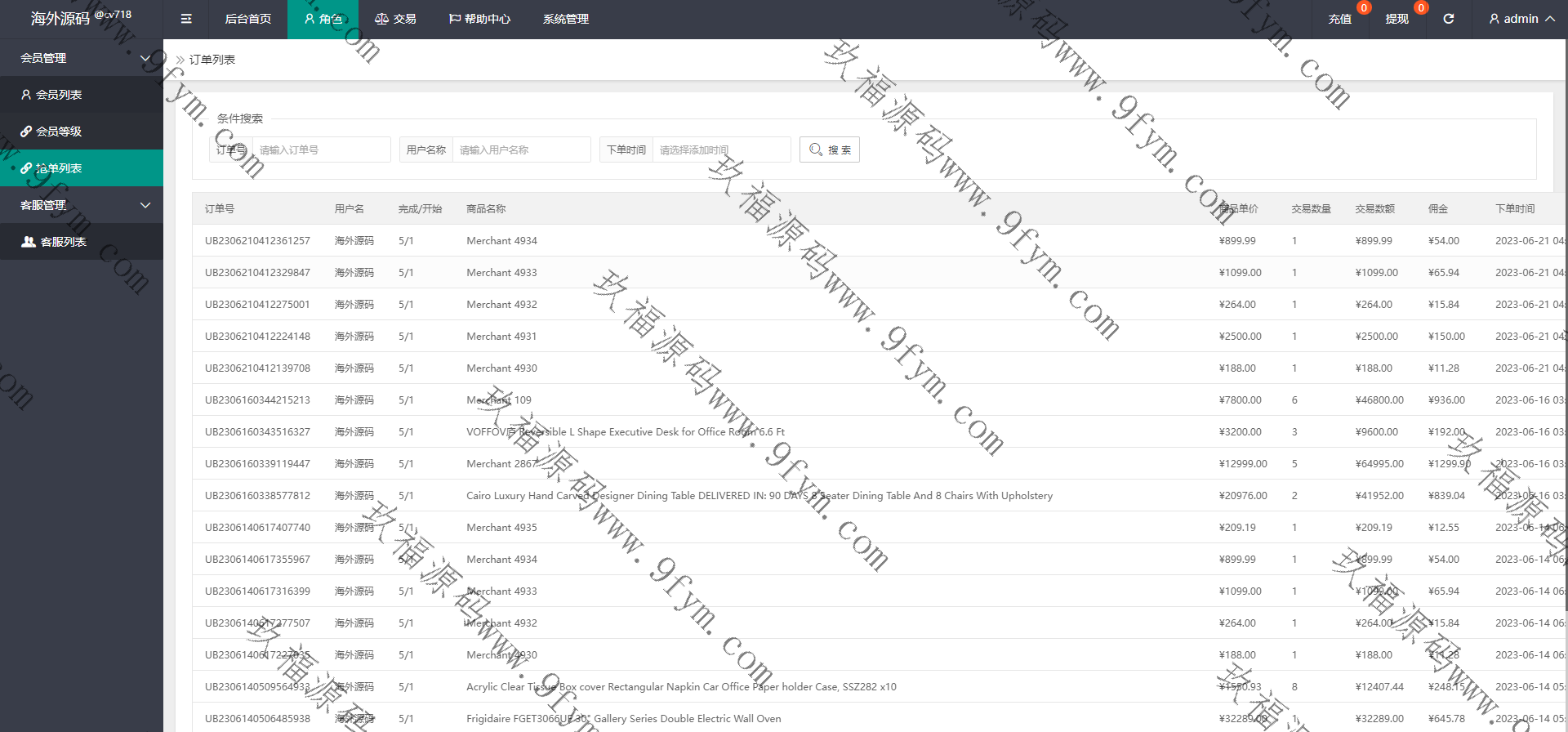This screenshot has width=1568, height=732.
Task: Open the 提现 withdrawal notifications
Action: point(1396,19)
